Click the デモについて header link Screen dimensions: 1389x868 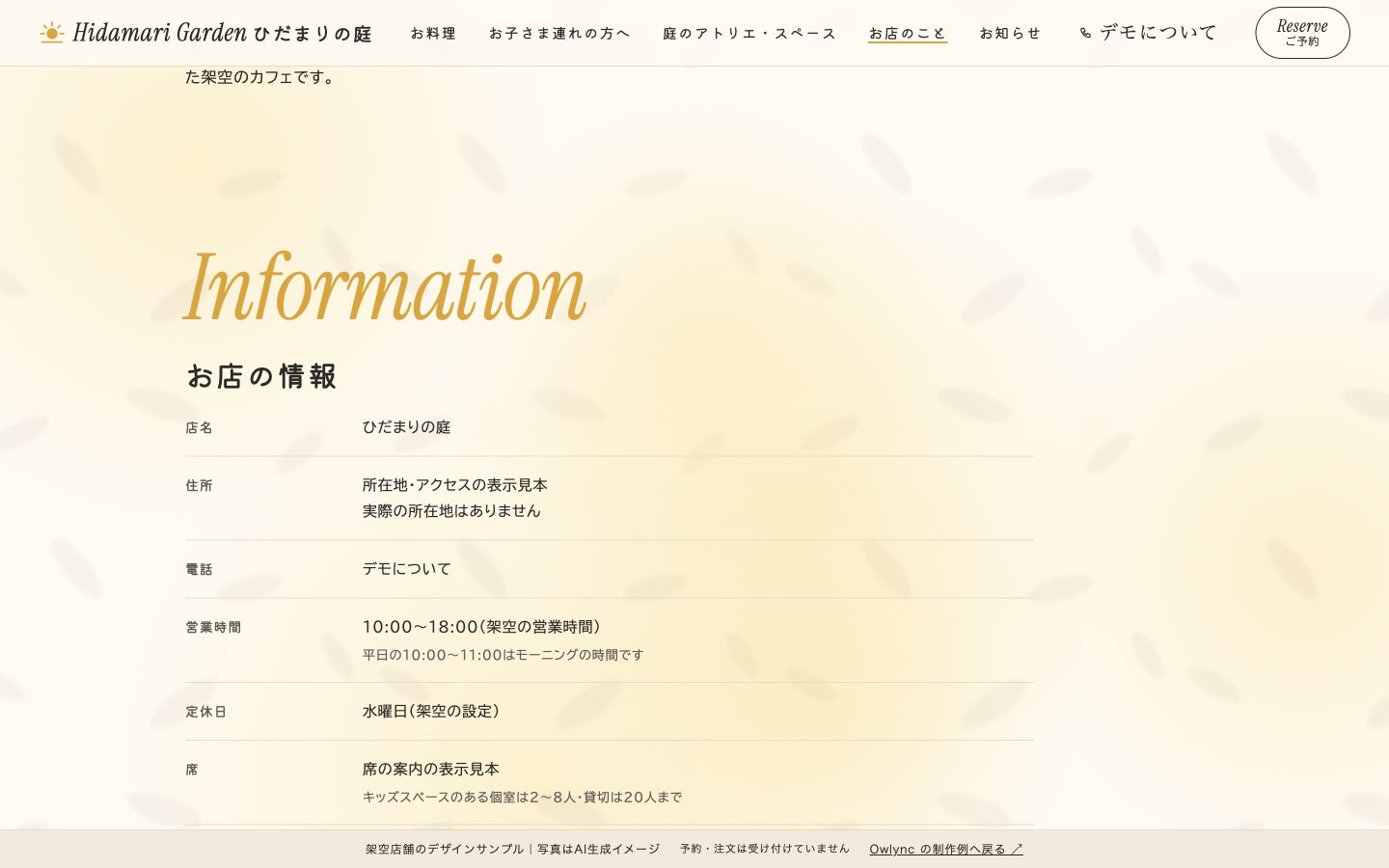click(1149, 33)
